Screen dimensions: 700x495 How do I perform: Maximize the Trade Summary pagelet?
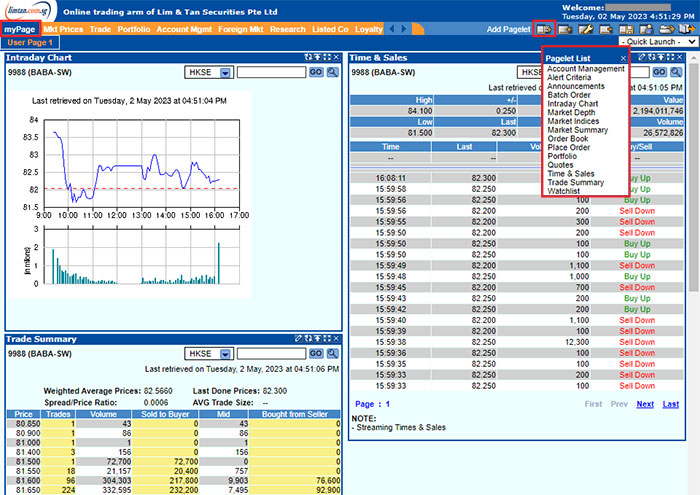coord(327,339)
